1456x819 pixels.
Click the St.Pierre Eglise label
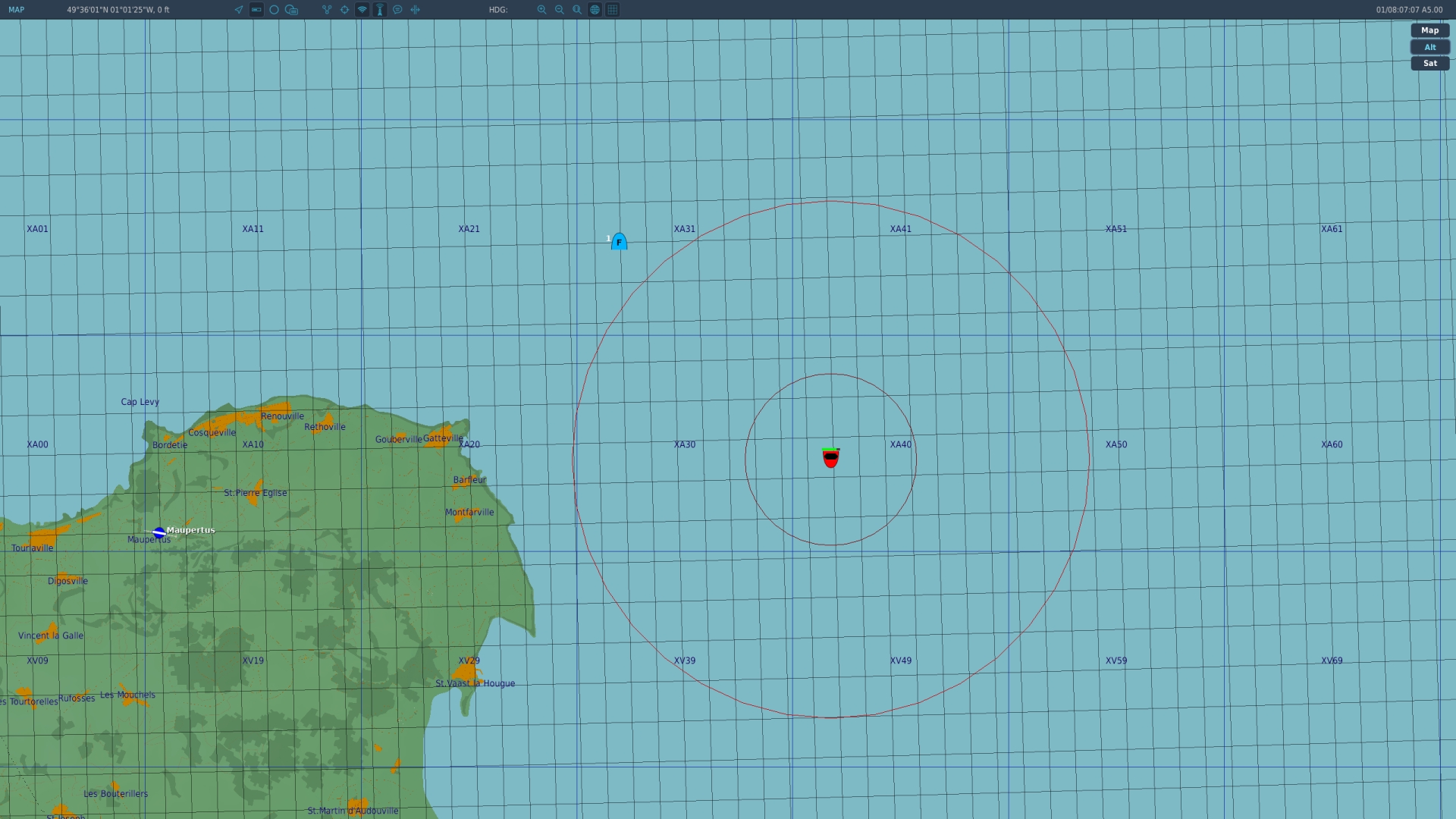[256, 493]
